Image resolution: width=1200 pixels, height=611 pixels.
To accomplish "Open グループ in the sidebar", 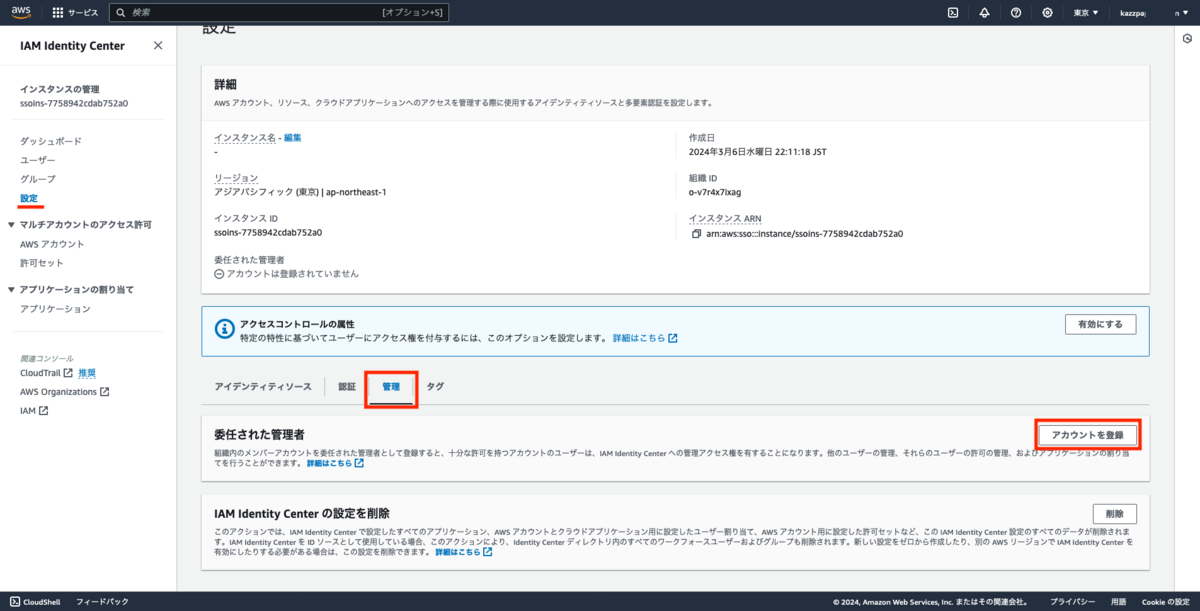I will 38,179.
